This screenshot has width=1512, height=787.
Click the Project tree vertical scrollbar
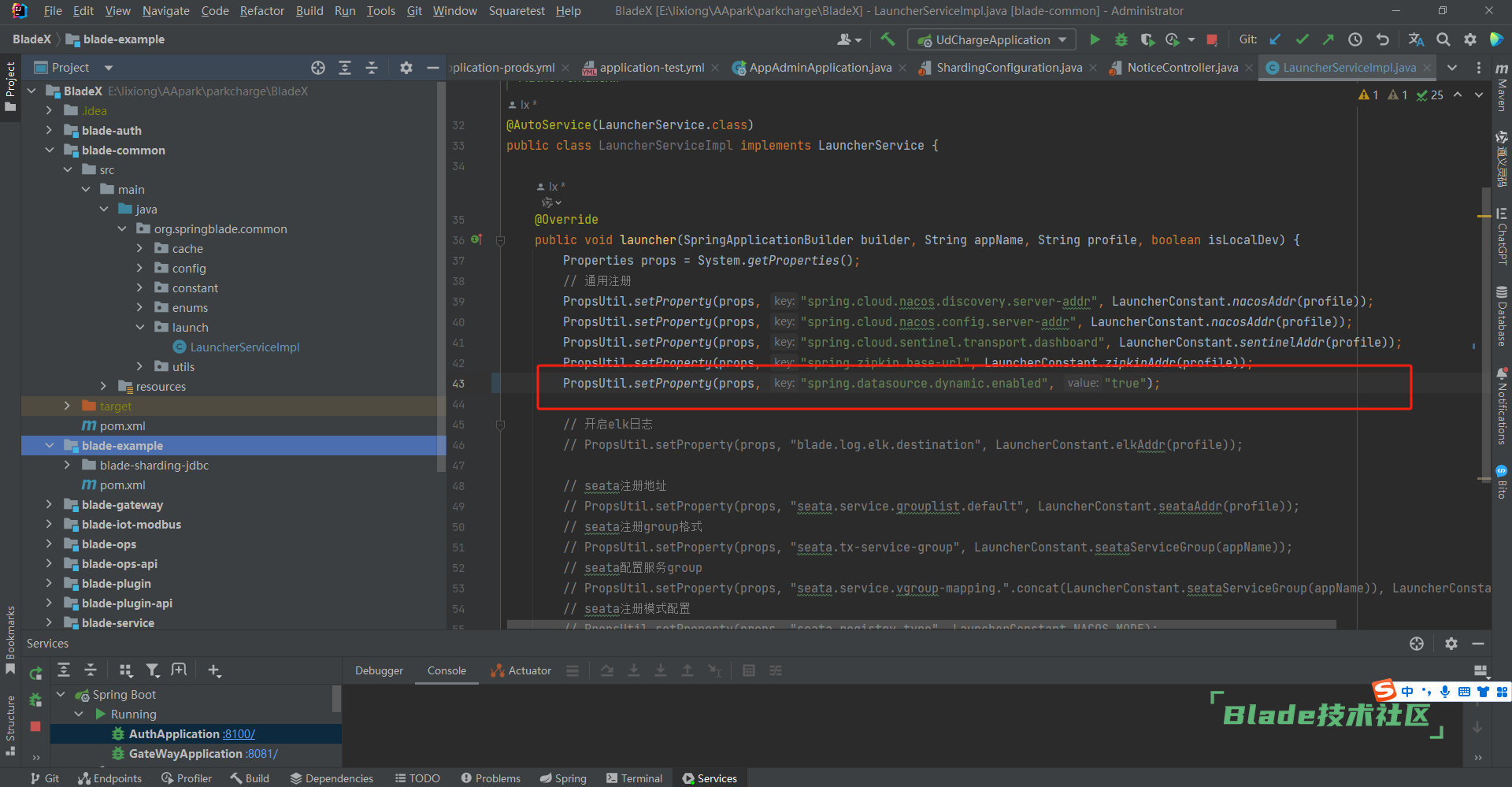pyautogui.click(x=441, y=276)
